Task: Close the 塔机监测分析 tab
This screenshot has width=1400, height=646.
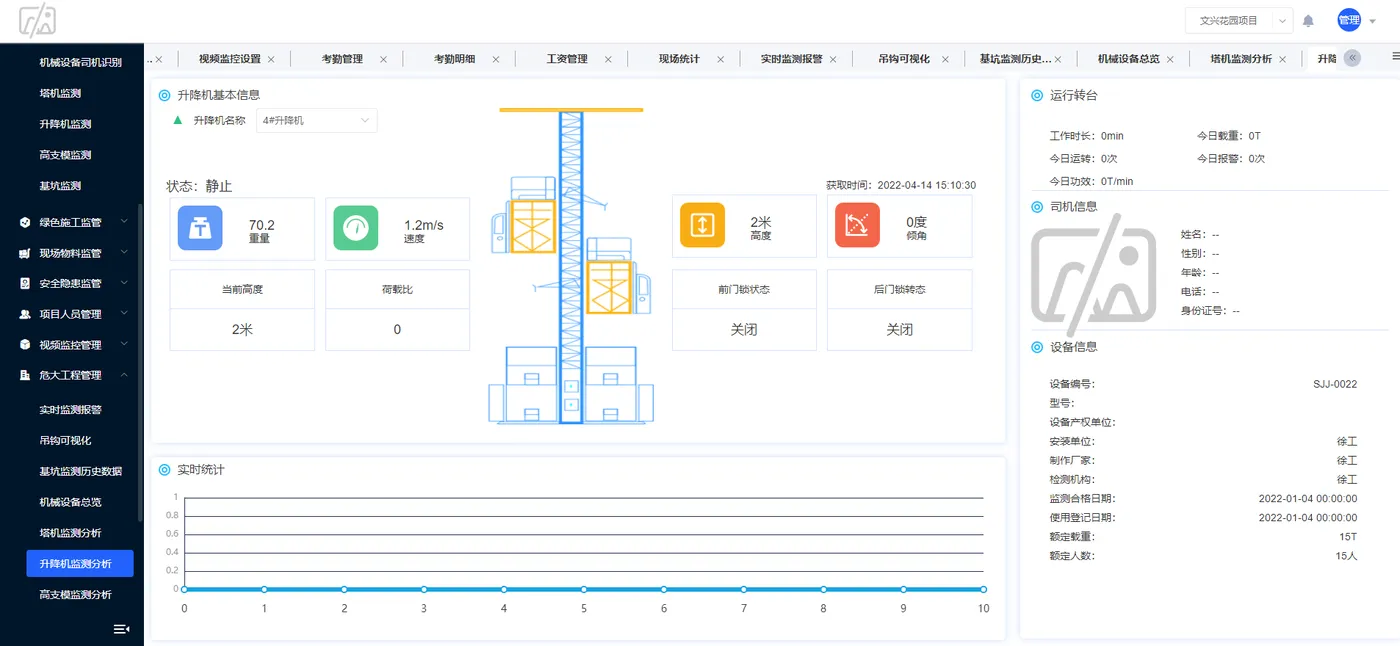Action: pyautogui.click(x=1283, y=59)
